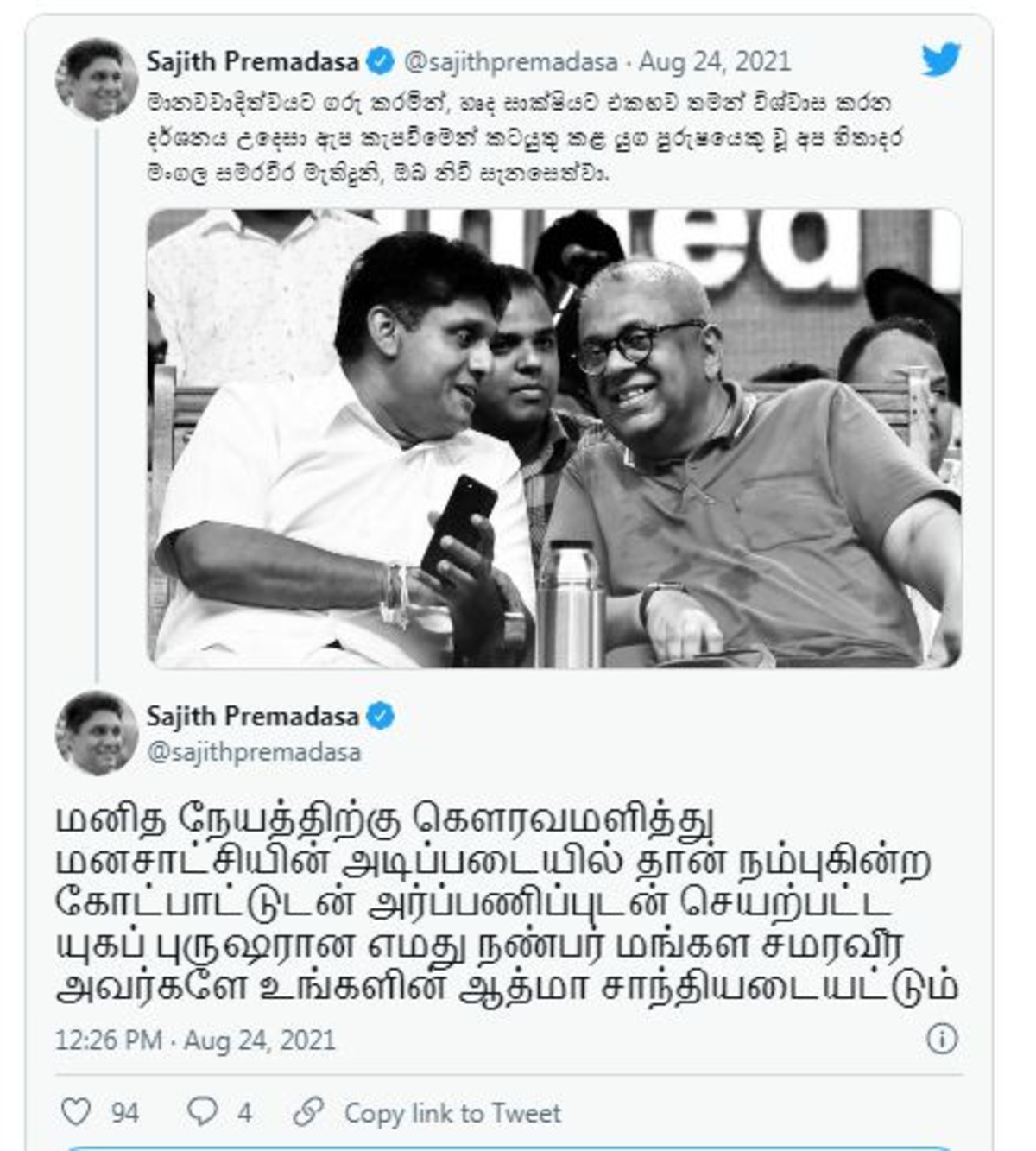Open the @sajithpremadasa handle under lower name
Image resolution: width=1036 pixels, height=1151 pixels.
tap(254, 752)
